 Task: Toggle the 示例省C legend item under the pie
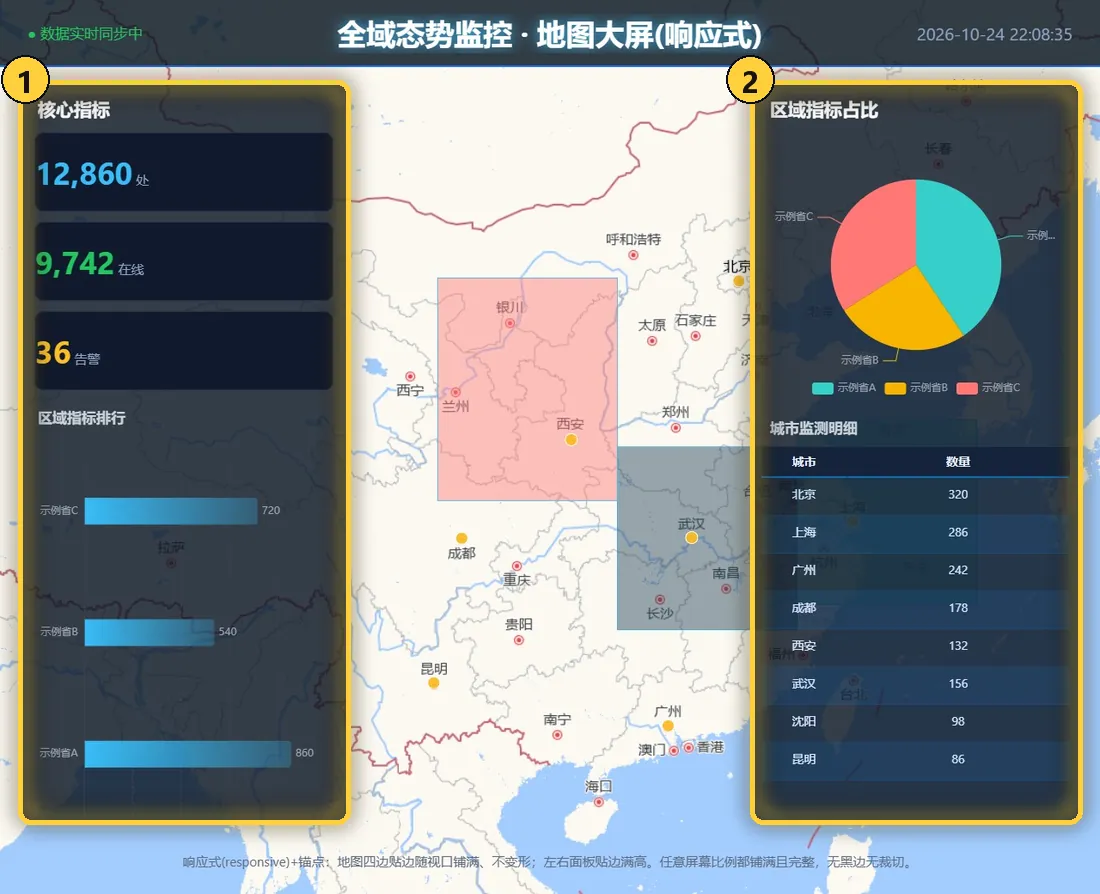point(988,387)
